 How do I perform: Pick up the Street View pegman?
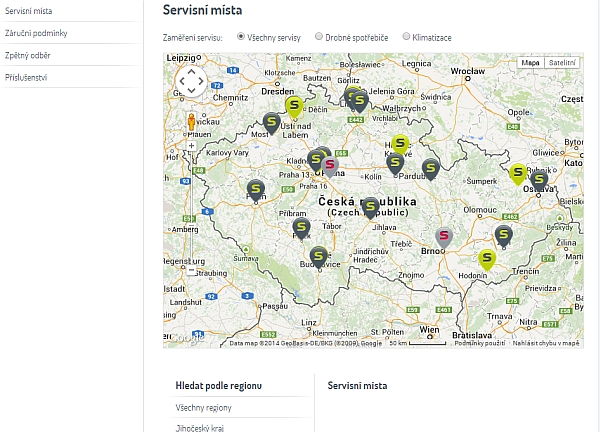[191, 122]
